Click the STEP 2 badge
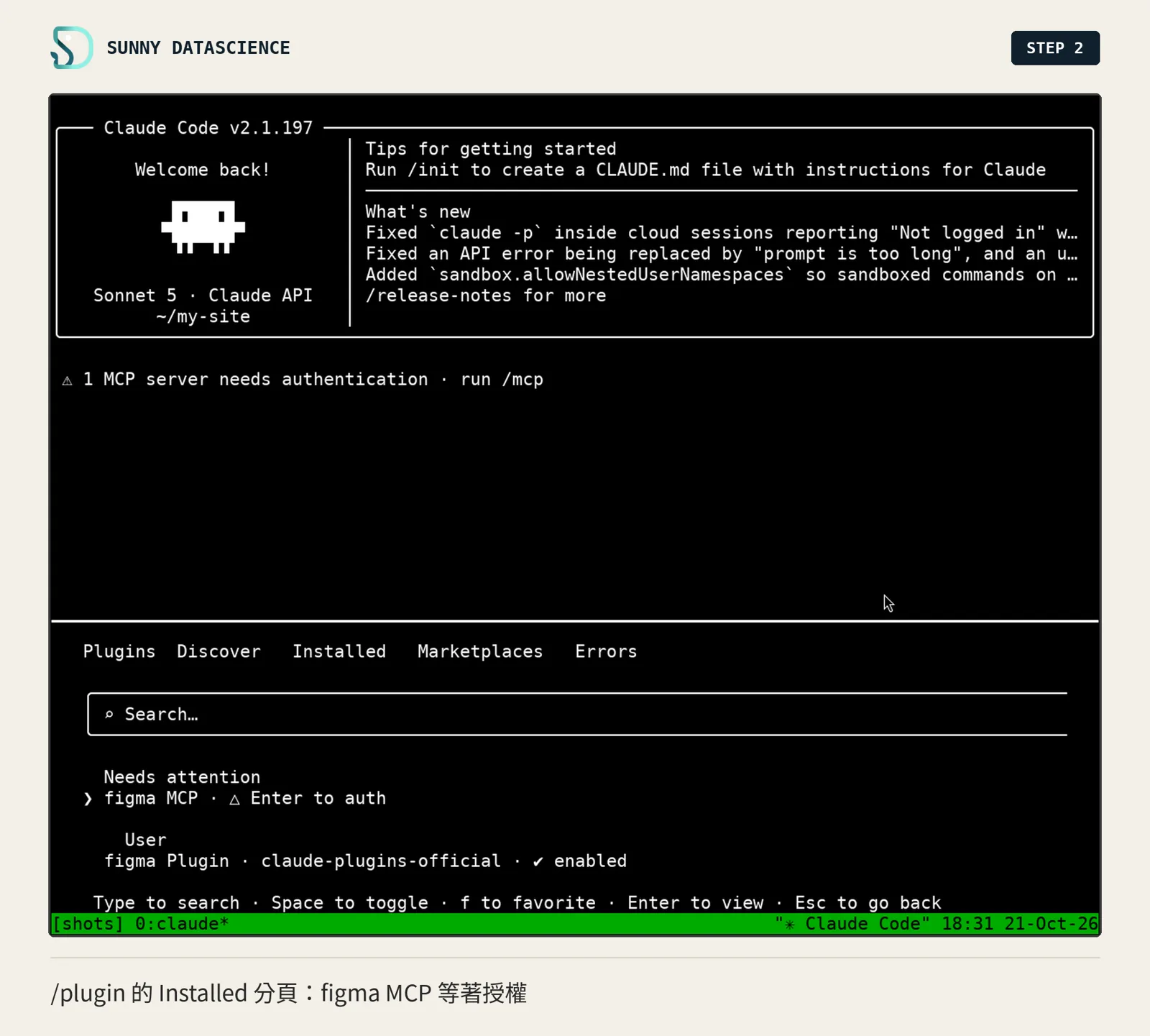This screenshot has height=1036, width=1150. tap(1055, 48)
